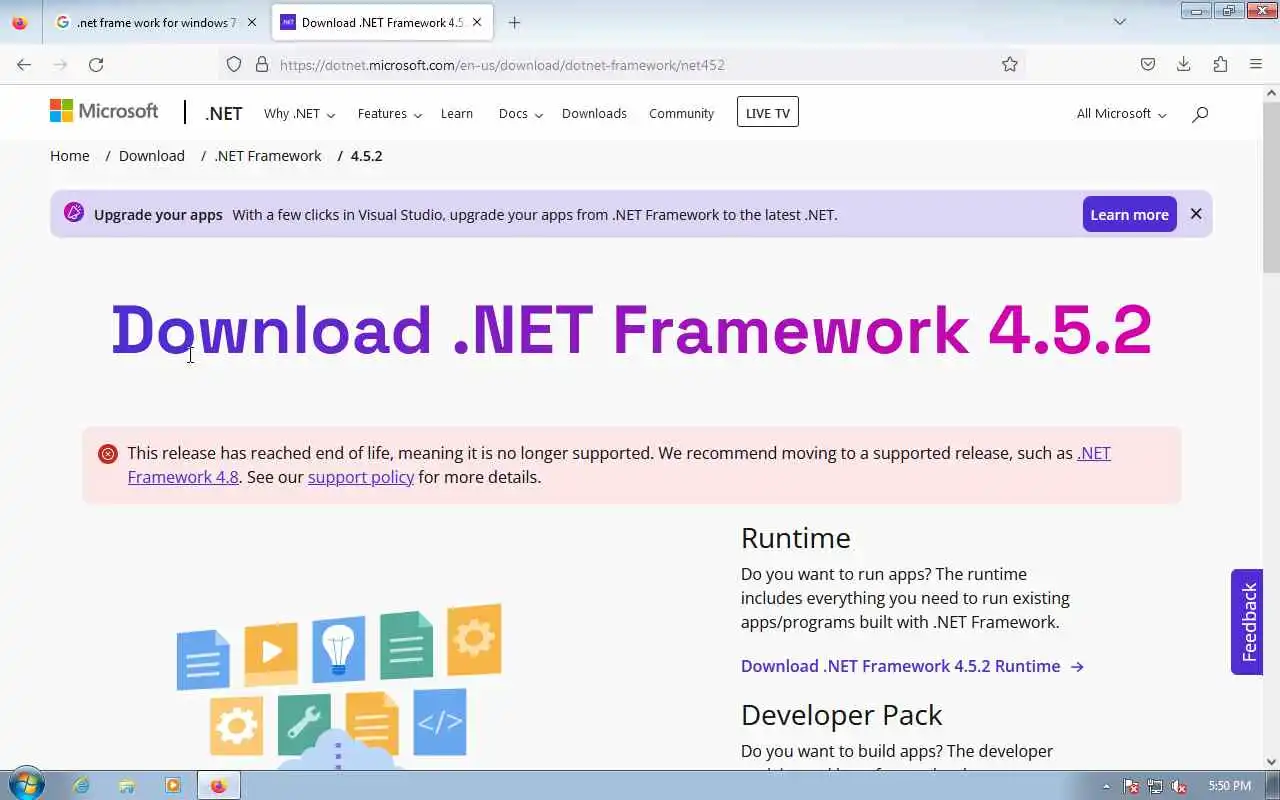Expand the All Microsoft dropdown
The height and width of the screenshot is (800, 1280).
coord(1121,113)
